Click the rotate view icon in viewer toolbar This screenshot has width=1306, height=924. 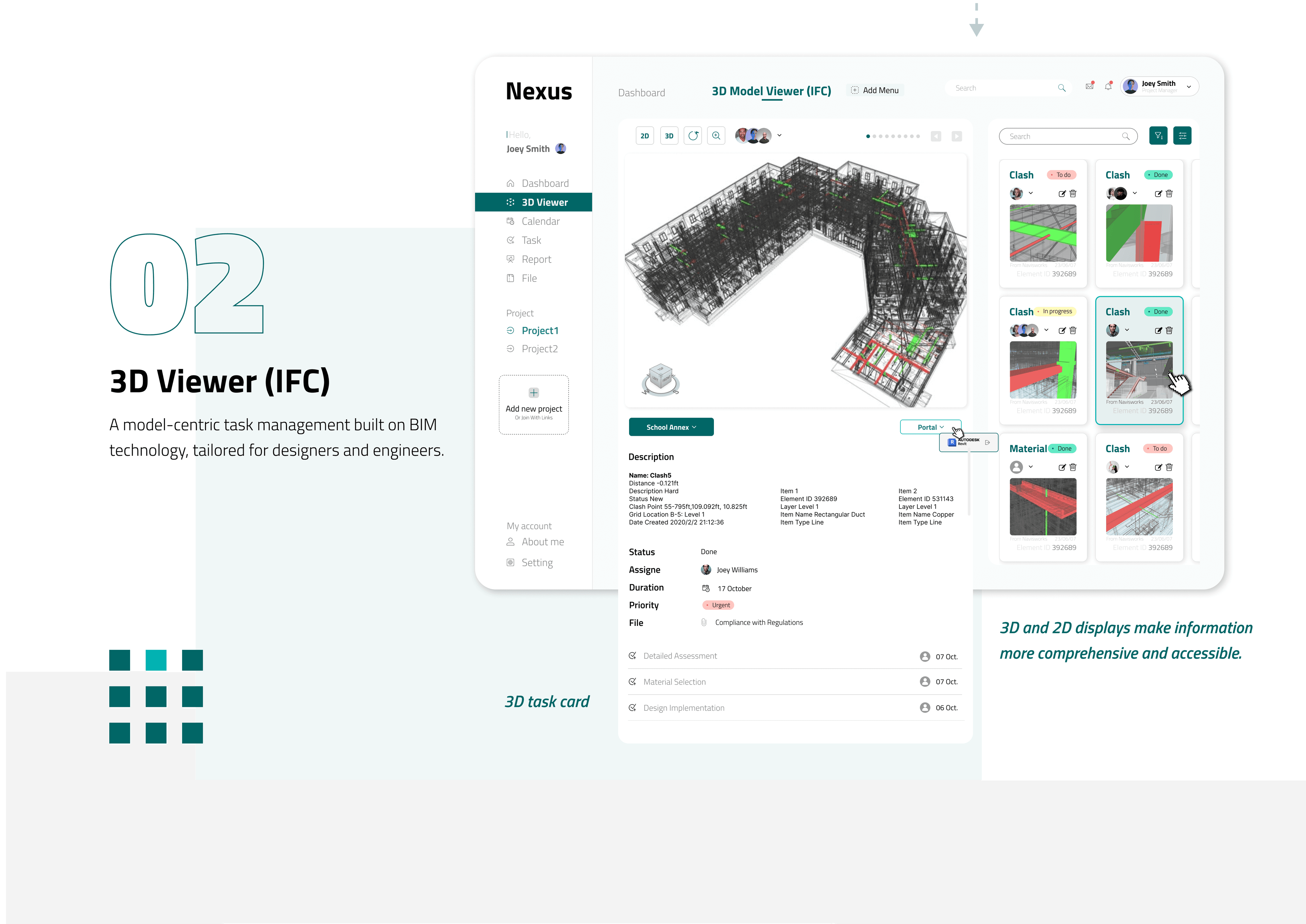point(693,136)
